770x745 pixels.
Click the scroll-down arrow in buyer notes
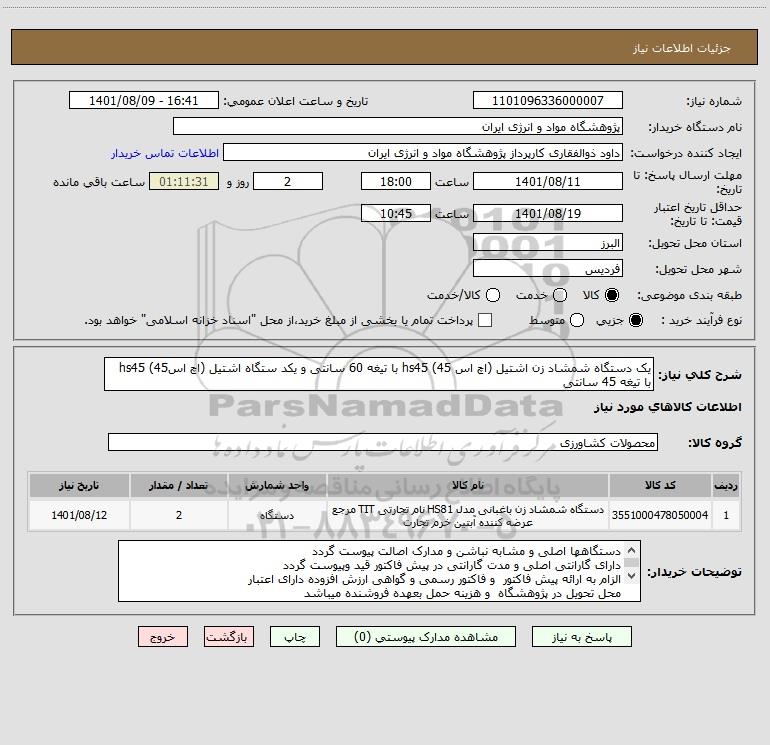[632, 576]
